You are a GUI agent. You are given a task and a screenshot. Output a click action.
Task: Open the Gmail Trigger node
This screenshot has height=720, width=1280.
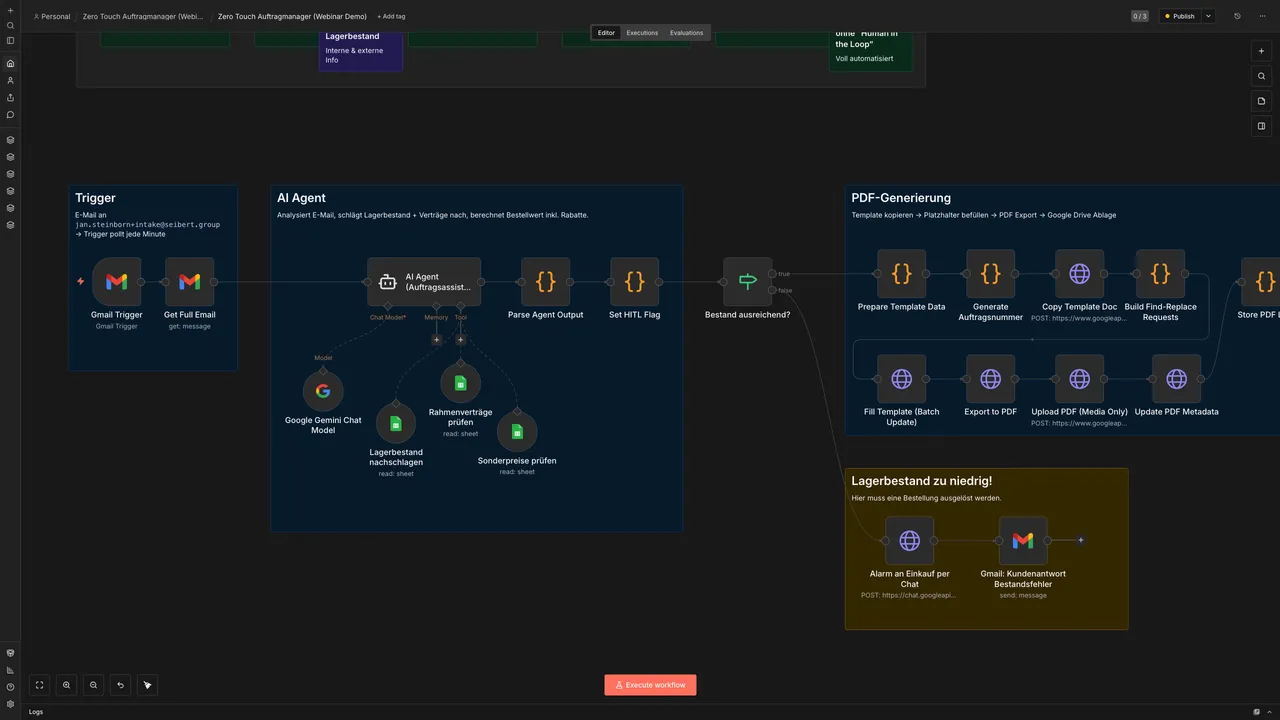[116, 281]
